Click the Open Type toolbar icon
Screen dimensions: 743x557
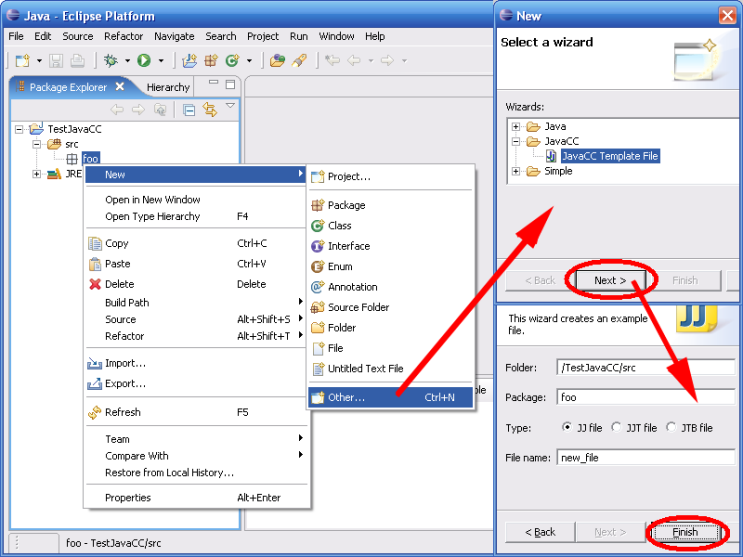277,61
